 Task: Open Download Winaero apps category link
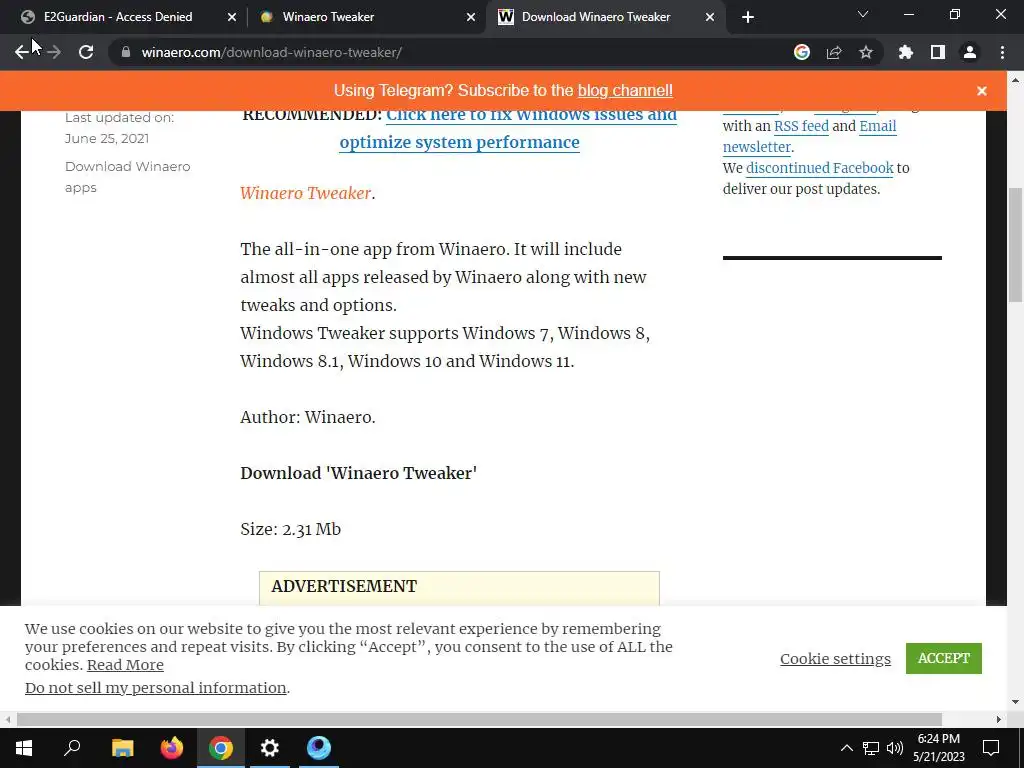tap(127, 177)
